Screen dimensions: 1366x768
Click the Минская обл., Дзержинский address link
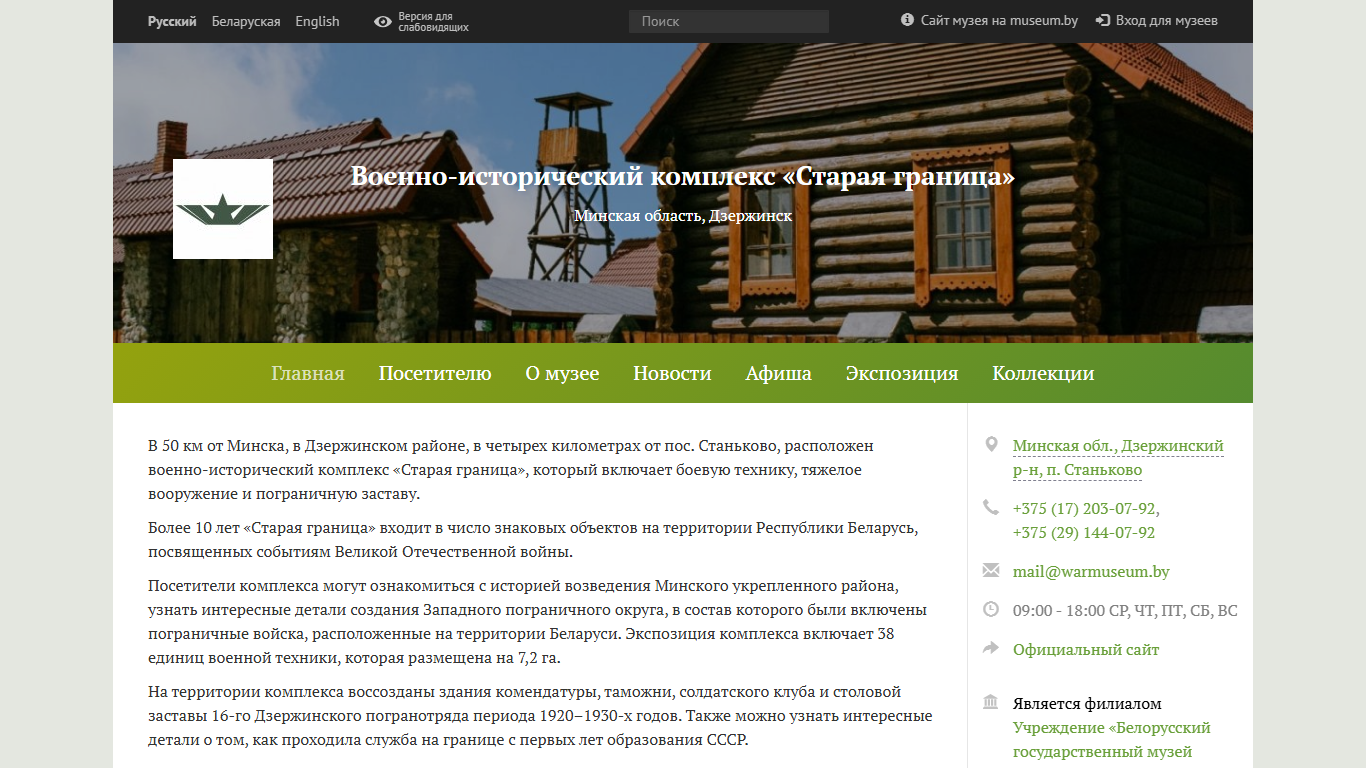1118,458
